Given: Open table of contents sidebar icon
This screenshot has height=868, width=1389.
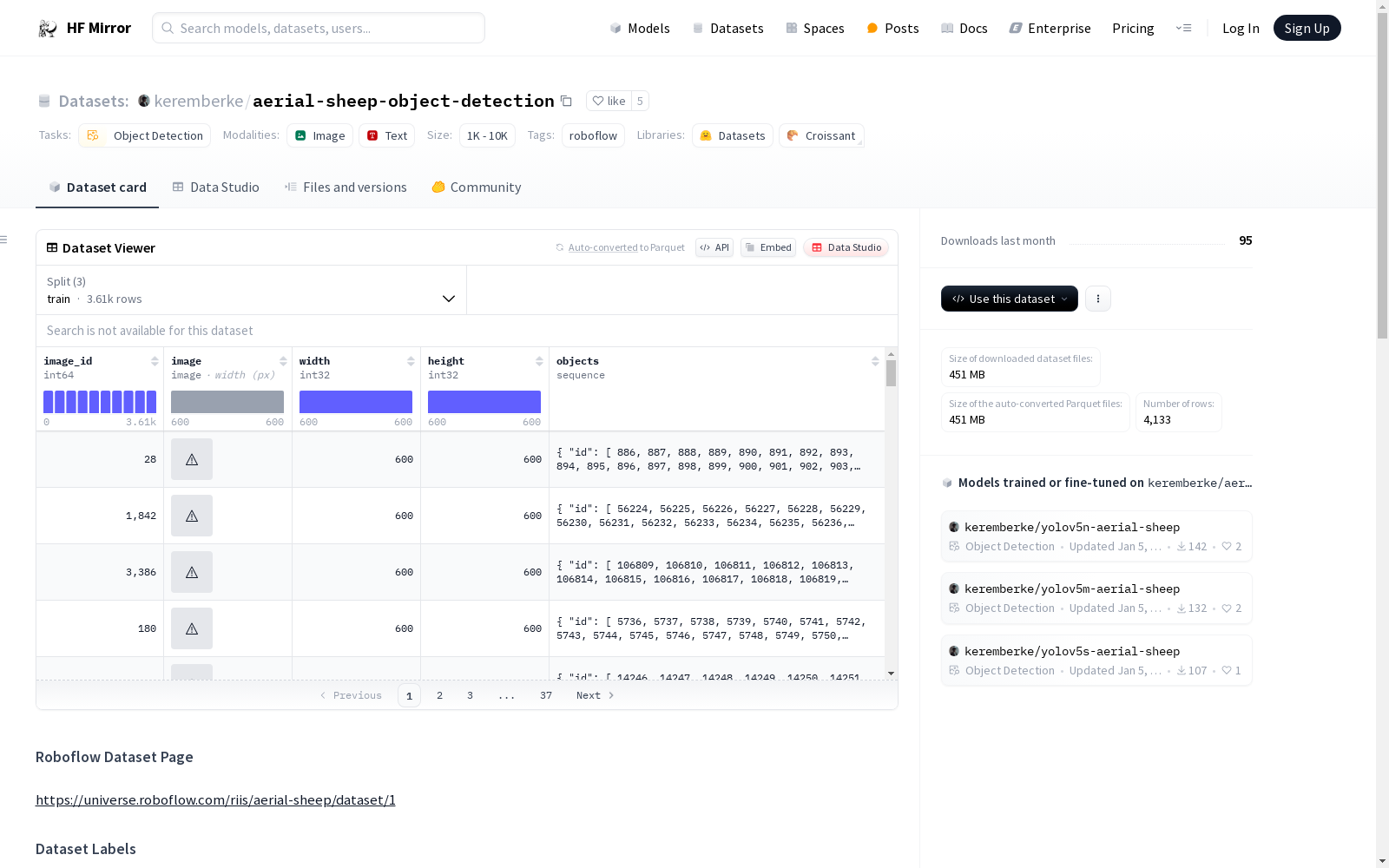Looking at the screenshot, I should (4, 240).
